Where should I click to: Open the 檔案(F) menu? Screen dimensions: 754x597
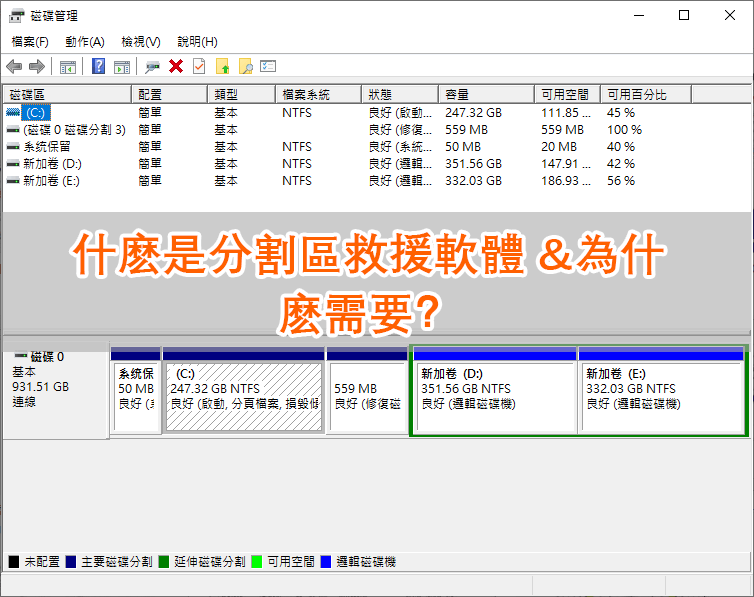pos(30,42)
